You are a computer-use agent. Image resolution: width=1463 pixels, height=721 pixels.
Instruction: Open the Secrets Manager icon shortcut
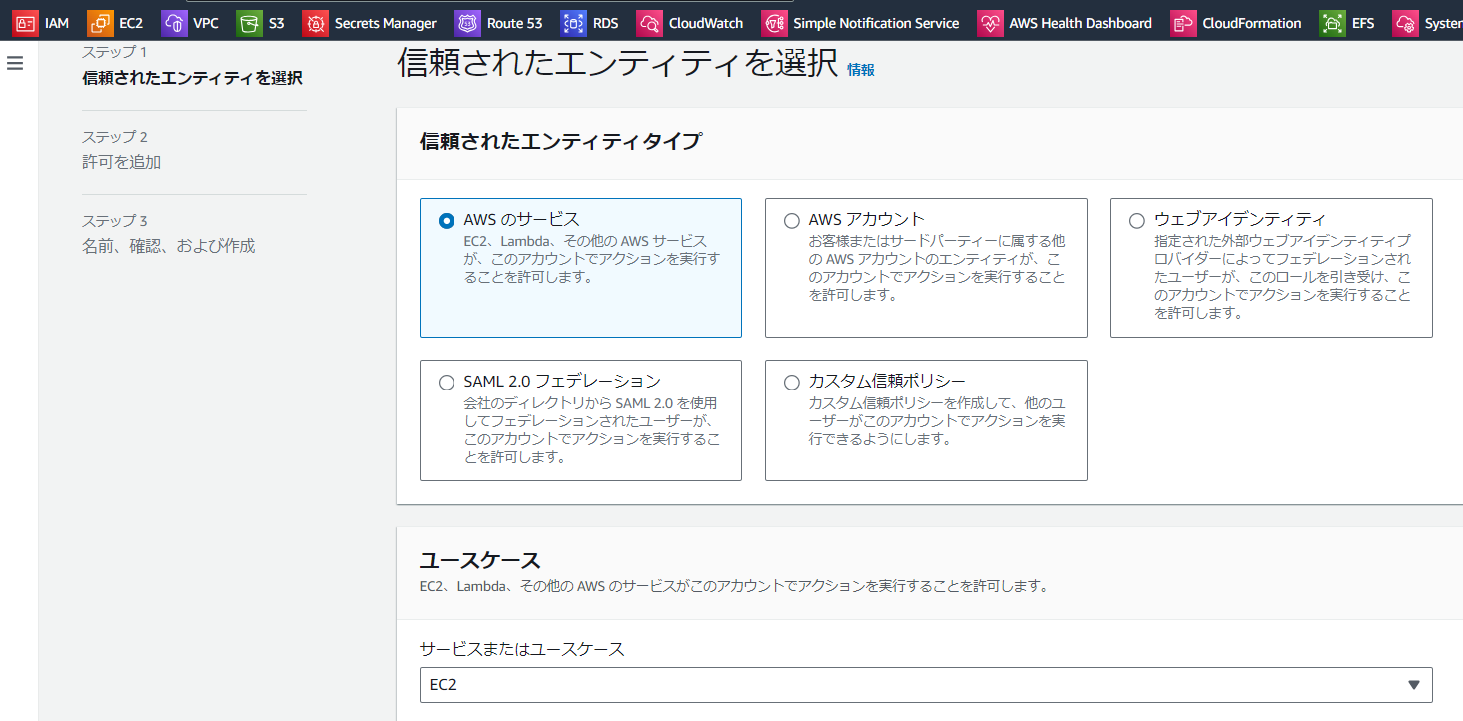315,23
